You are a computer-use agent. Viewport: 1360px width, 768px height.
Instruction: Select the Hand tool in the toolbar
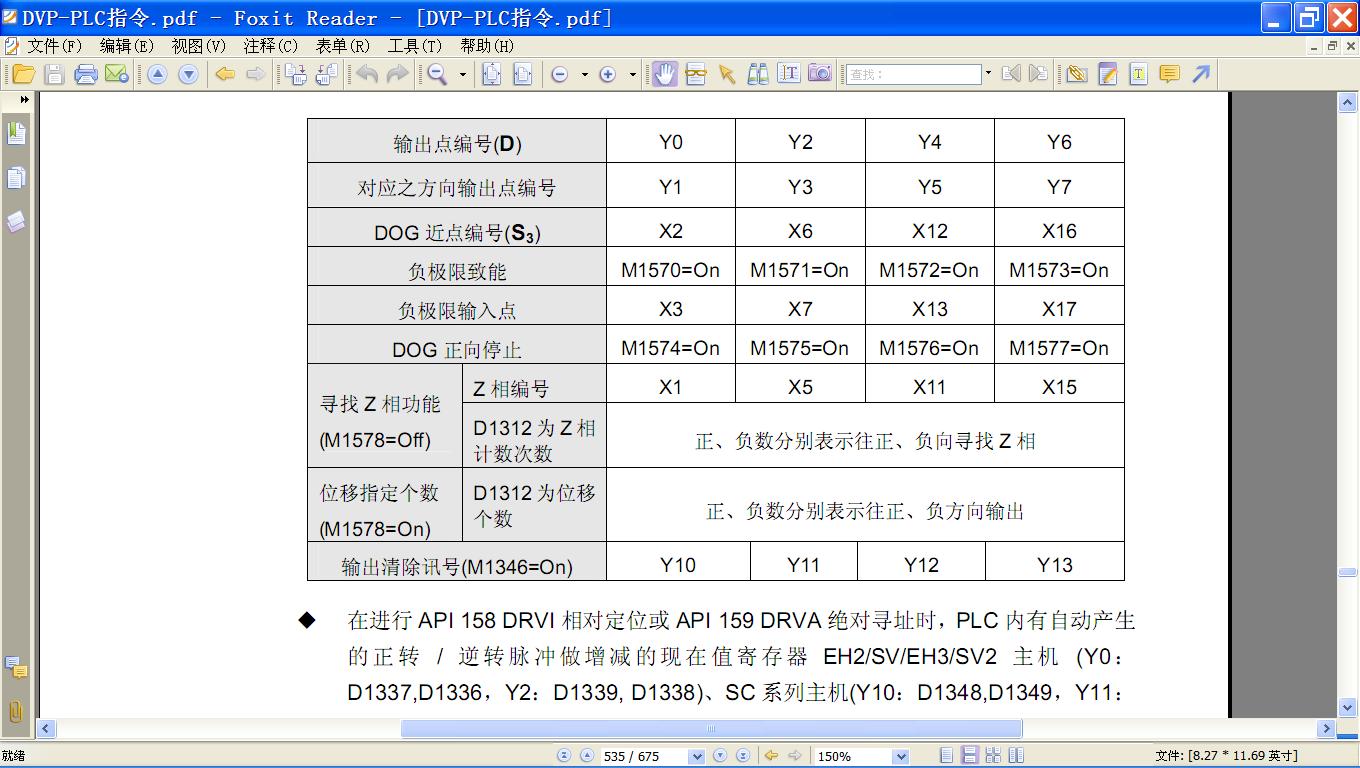(665, 74)
